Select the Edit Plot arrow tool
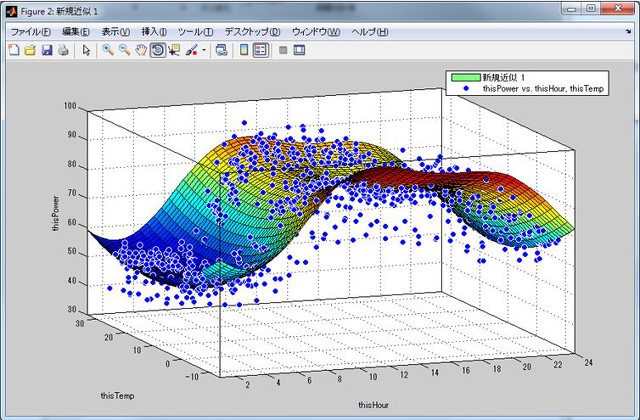The width and height of the screenshot is (640, 420). 86,50
